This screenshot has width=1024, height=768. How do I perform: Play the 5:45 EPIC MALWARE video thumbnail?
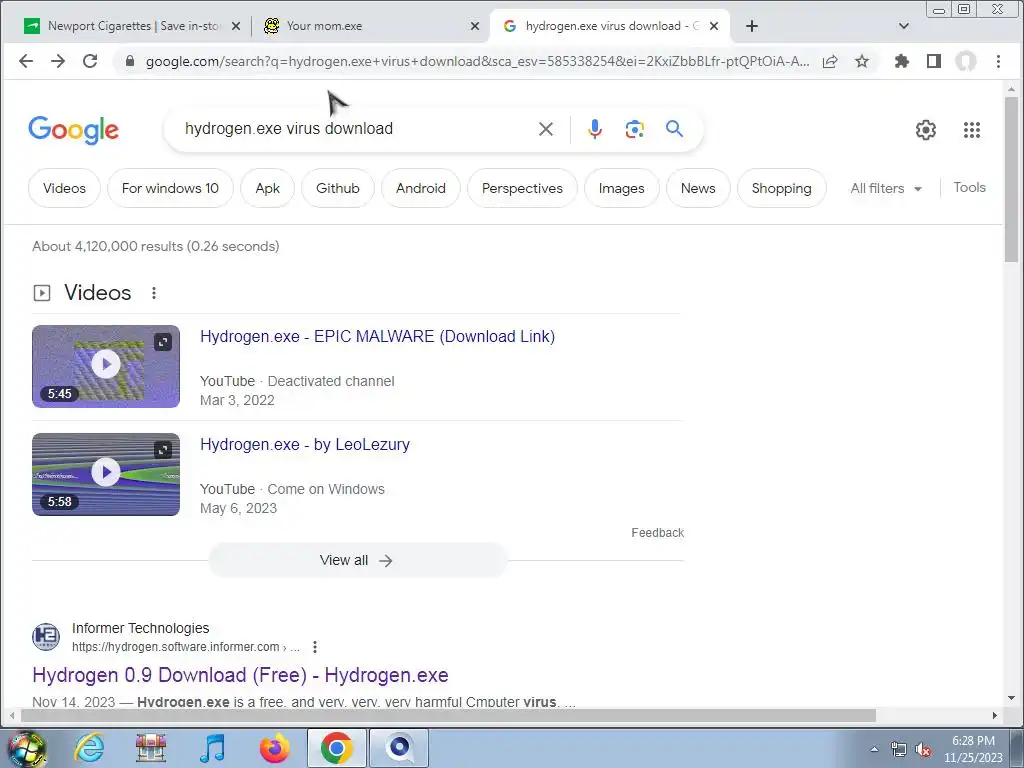[106, 366]
